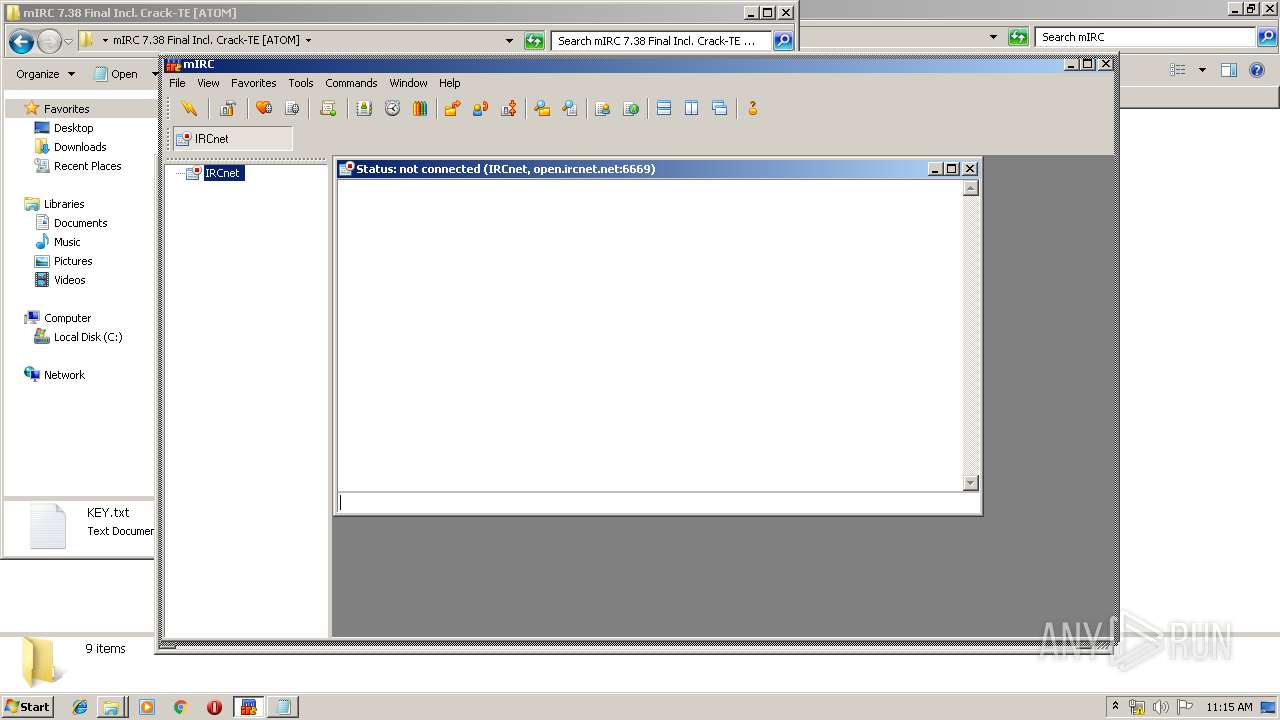Tile windows horizontally in mIRC toolbar
This screenshot has height=720, width=1280.
coord(664,108)
